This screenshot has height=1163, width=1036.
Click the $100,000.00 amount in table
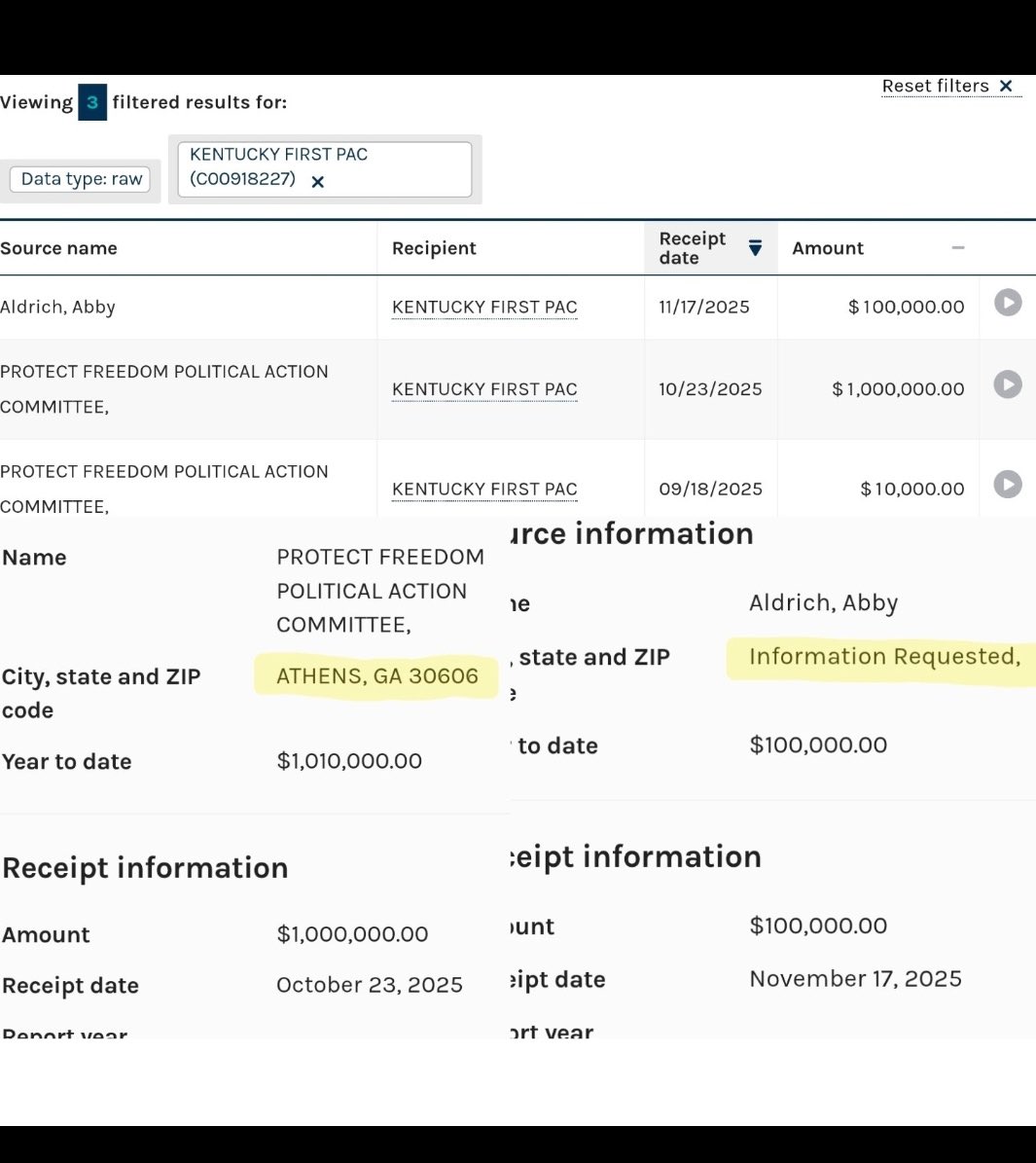pos(906,308)
